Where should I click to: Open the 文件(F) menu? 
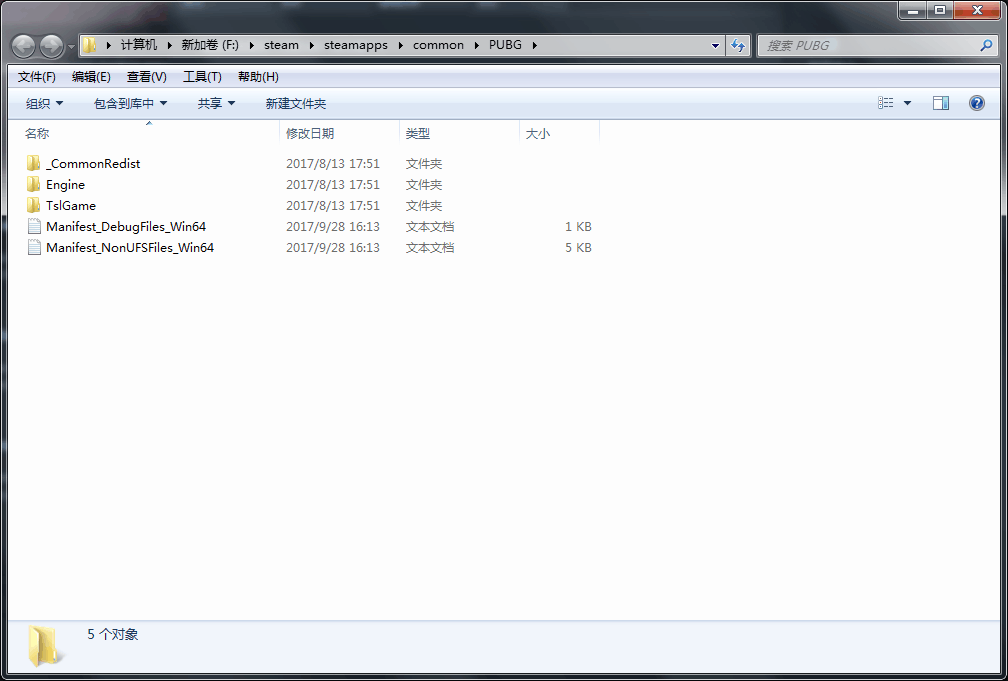(x=37, y=77)
